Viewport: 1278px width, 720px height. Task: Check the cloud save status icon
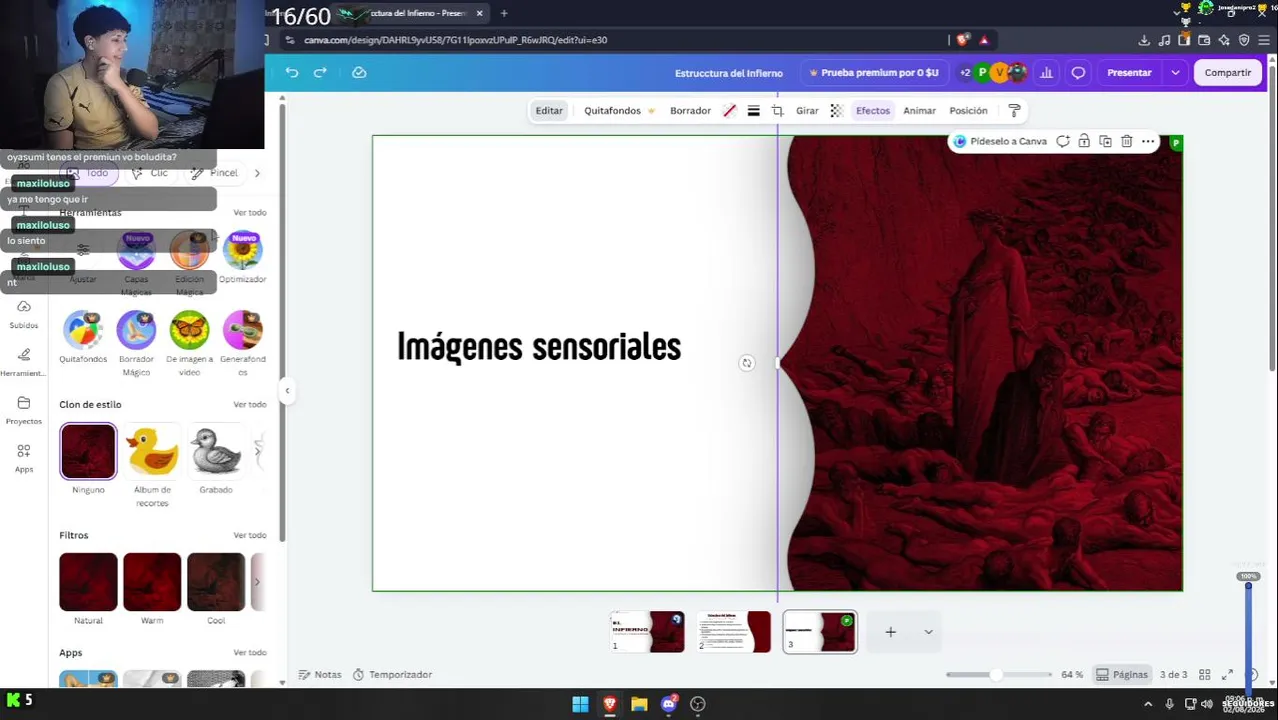(x=359, y=72)
